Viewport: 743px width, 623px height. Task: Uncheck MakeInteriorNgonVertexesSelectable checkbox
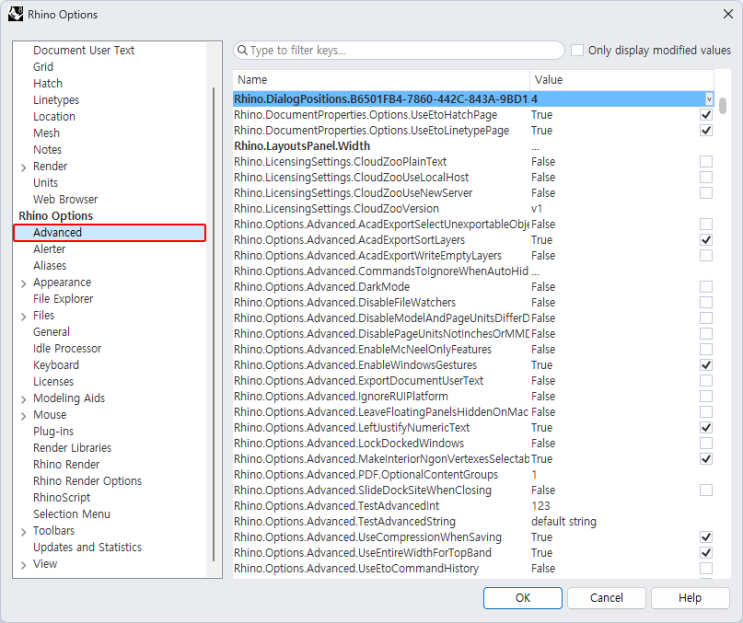coord(706,459)
